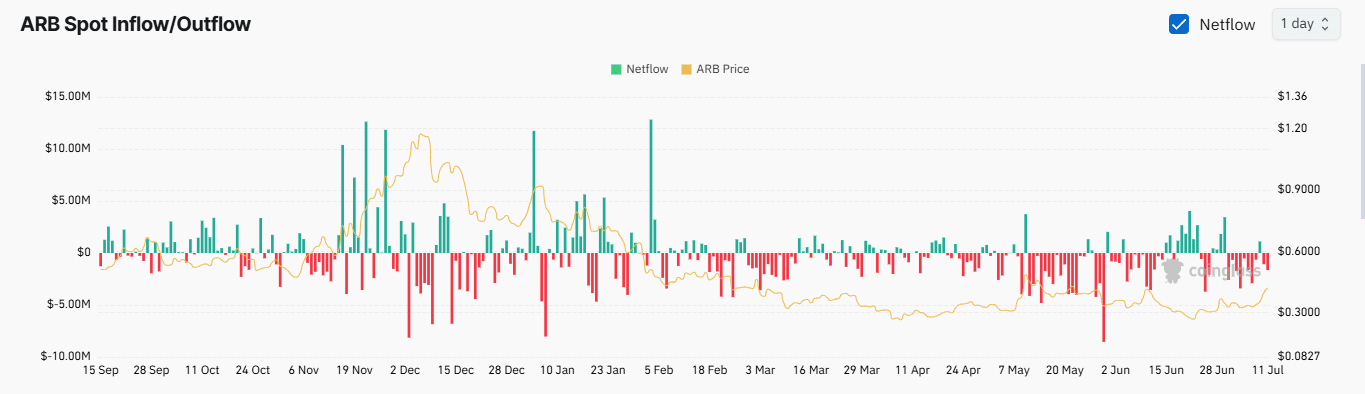Click the $-5.00M axis label
The width and height of the screenshot is (1365, 394).
[69, 304]
